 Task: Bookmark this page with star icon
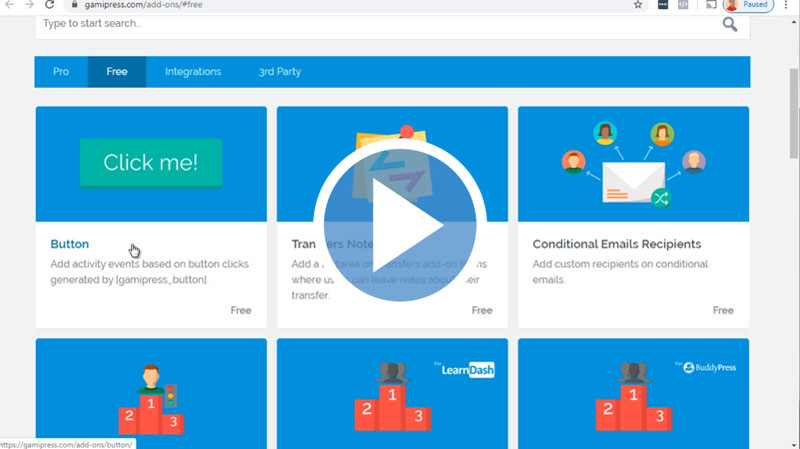pyautogui.click(x=638, y=5)
